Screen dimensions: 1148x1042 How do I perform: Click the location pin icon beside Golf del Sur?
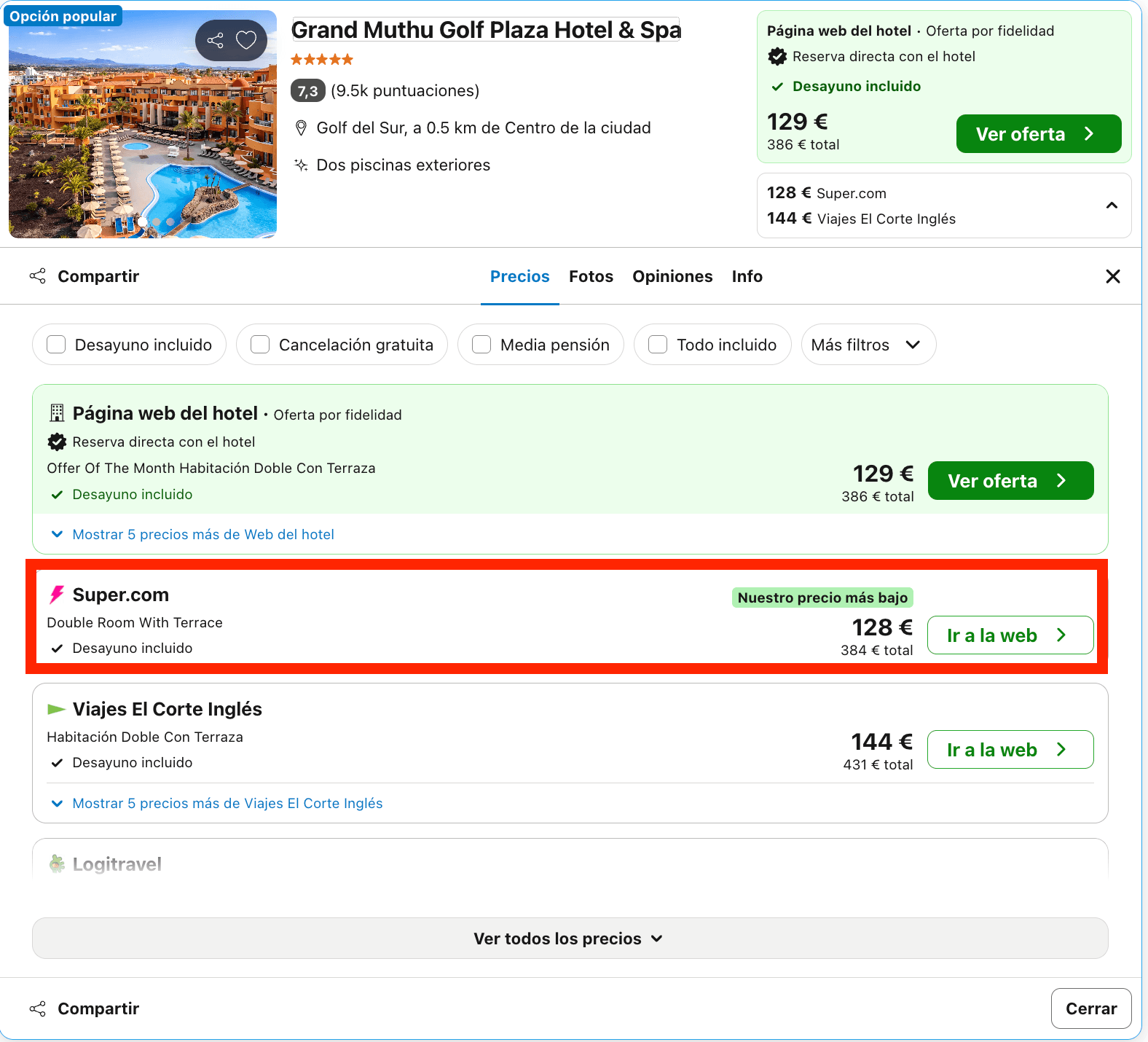(x=301, y=128)
